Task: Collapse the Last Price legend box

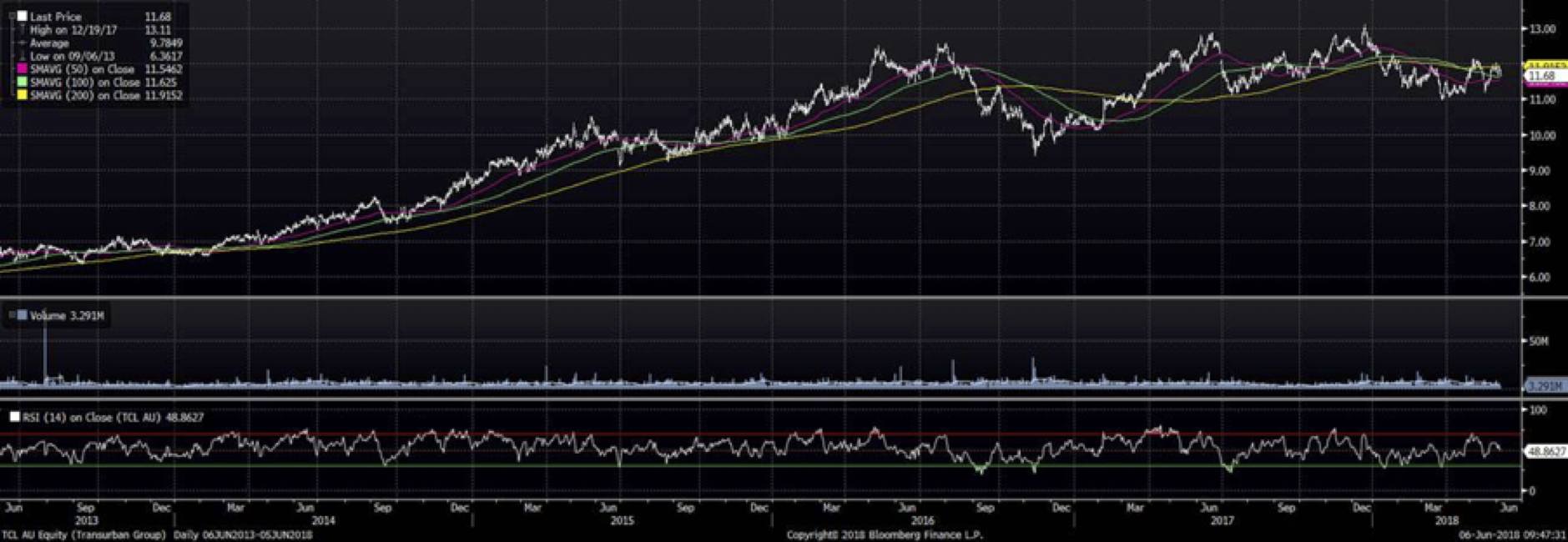Action: [12, 17]
